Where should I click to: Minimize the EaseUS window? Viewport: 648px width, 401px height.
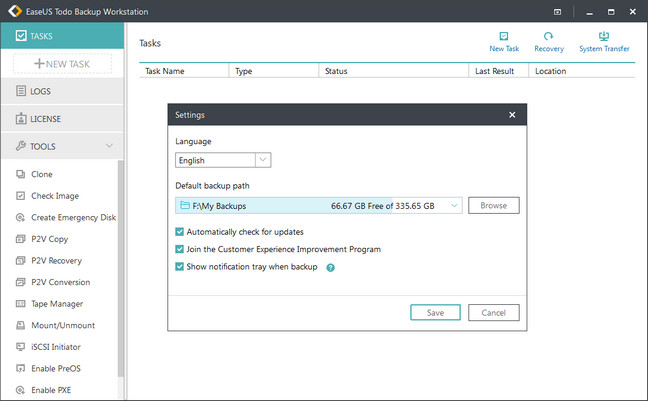pos(590,12)
